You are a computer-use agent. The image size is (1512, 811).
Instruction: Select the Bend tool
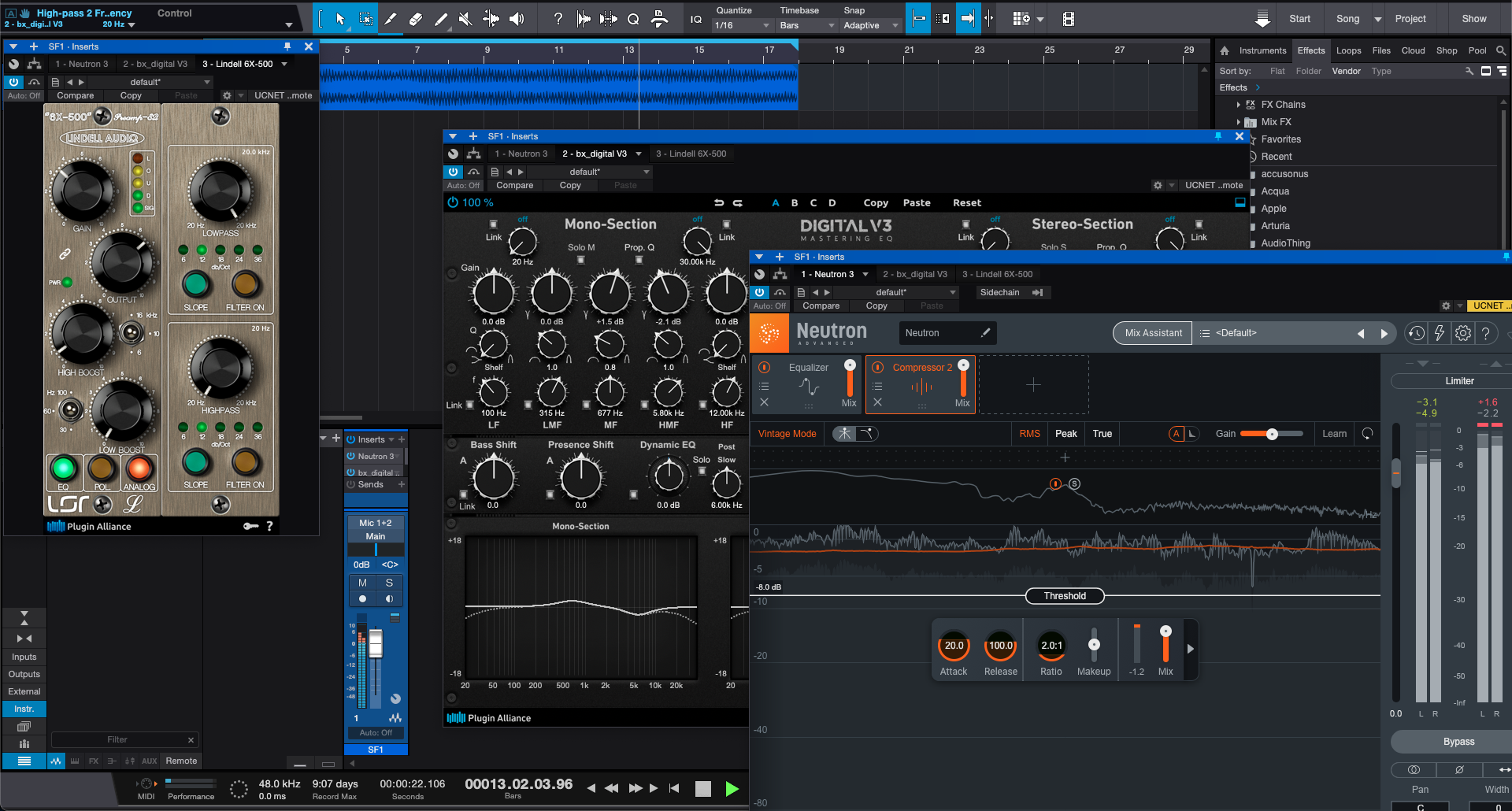(x=491, y=19)
